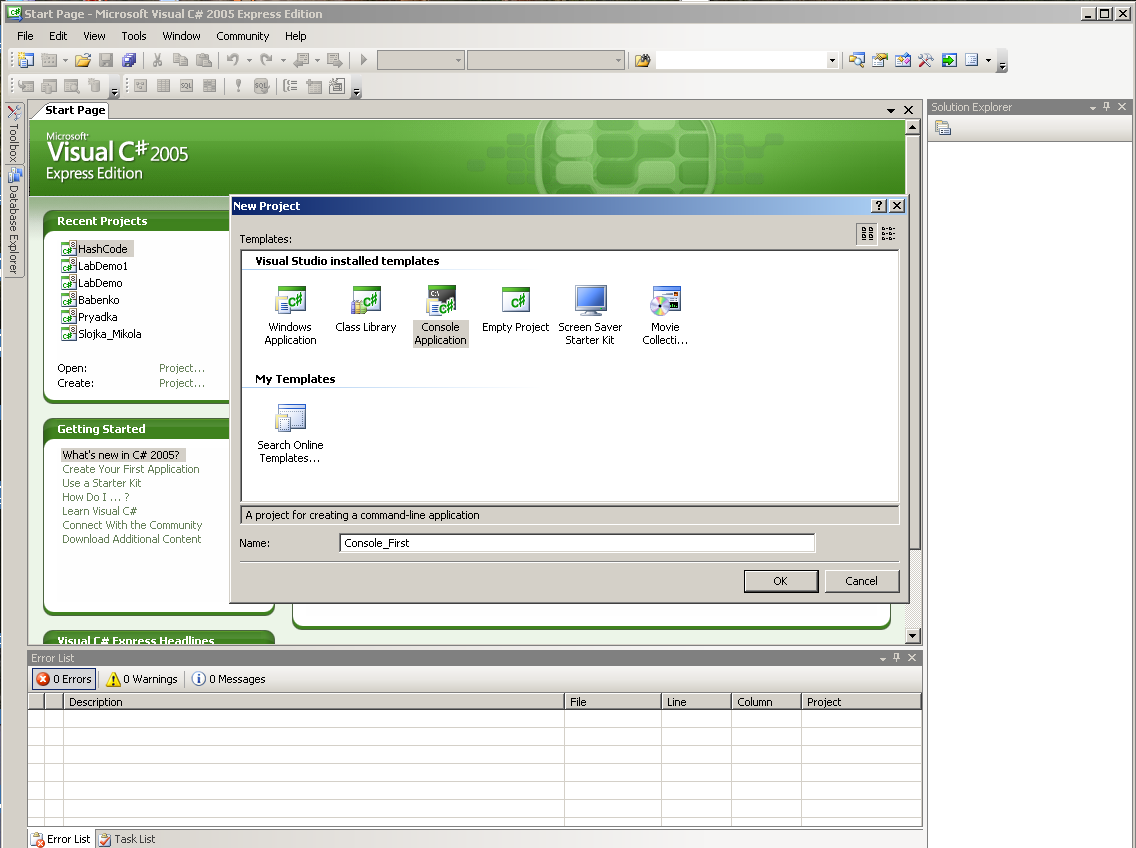Viewport: 1136px width, 848px height.
Task: Toggle the 0 Warnings filter
Action: pos(142,679)
